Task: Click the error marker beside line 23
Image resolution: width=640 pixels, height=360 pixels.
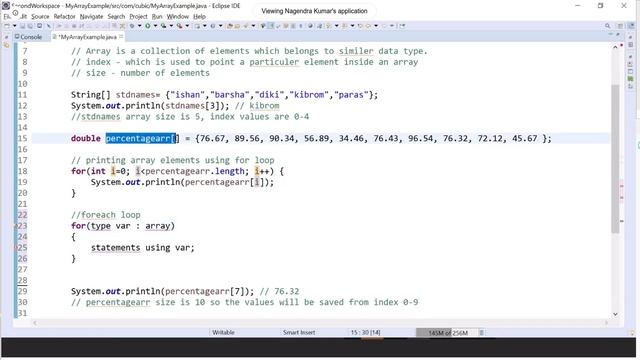Action: click(x=16, y=226)
